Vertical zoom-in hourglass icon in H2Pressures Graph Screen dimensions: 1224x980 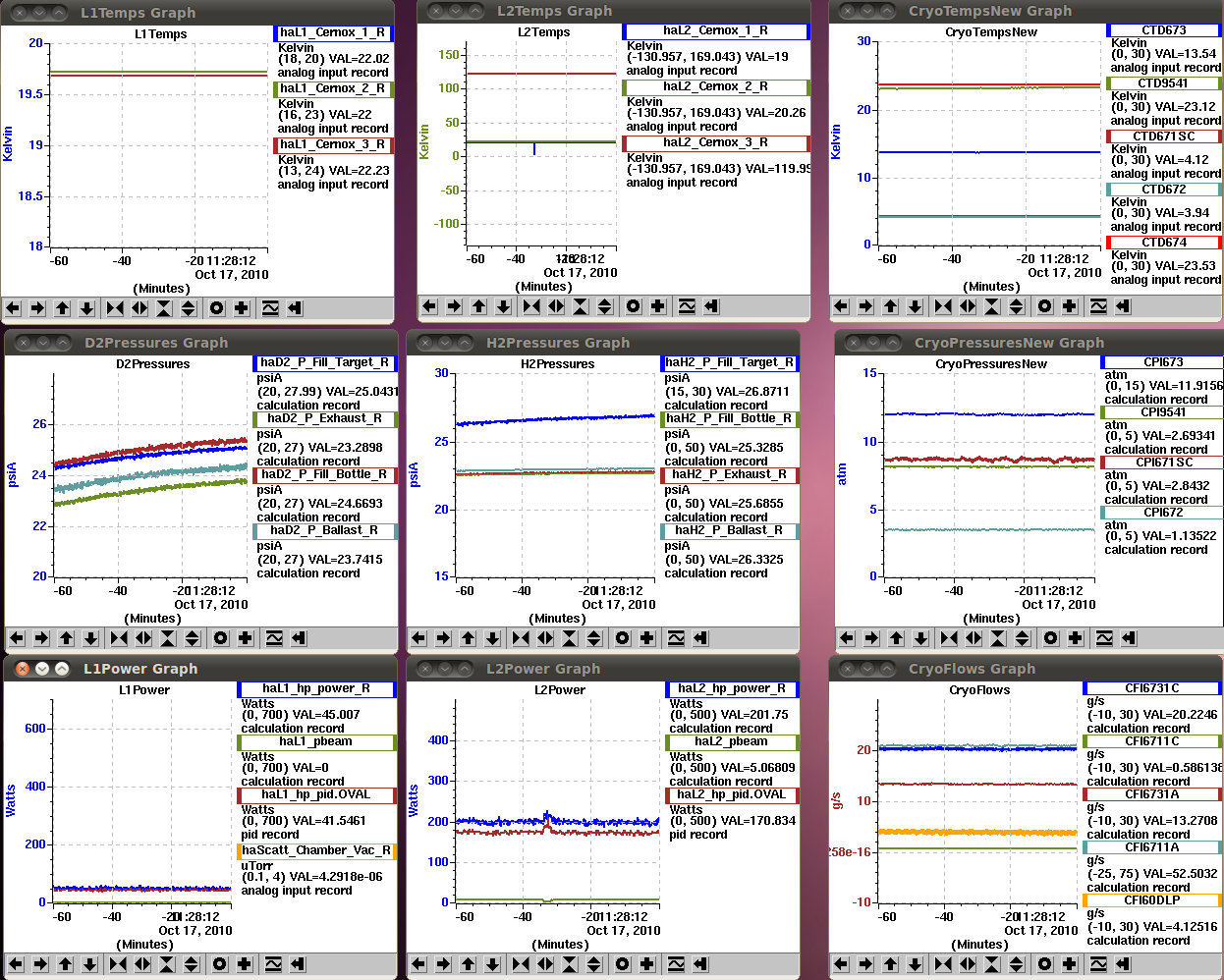[x=570, y=638]
